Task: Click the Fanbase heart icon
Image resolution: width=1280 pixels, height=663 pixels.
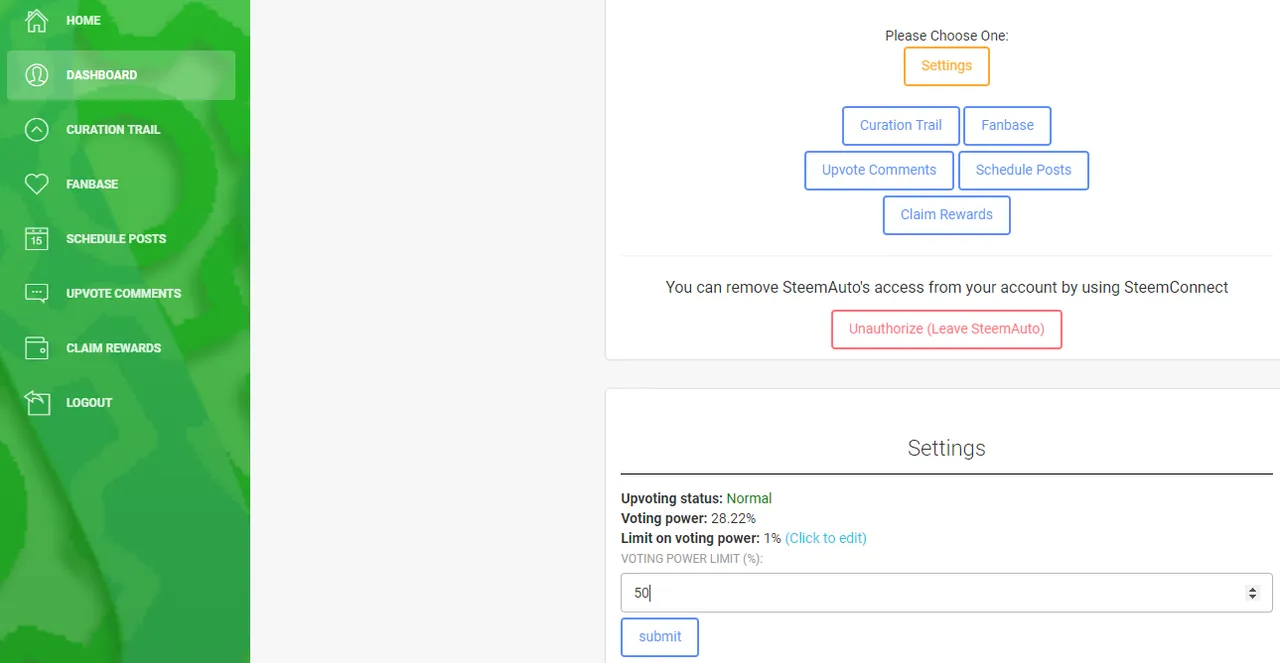Action: (x=36, y=184)
